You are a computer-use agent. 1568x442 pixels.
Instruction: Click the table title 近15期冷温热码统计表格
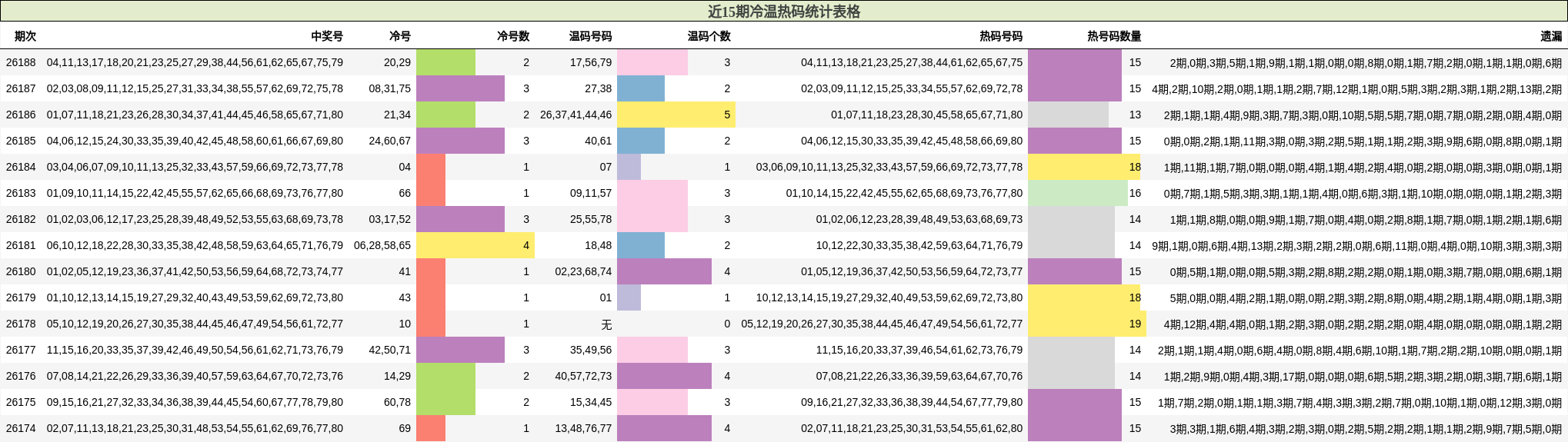[784, 12]
